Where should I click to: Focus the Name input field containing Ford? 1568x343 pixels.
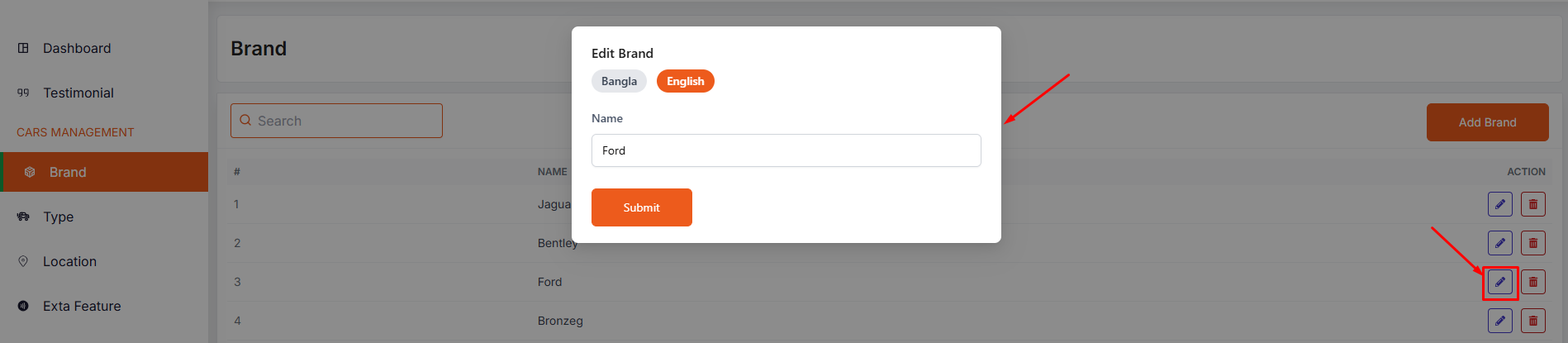pyautogui.click(x=786, y=150)
